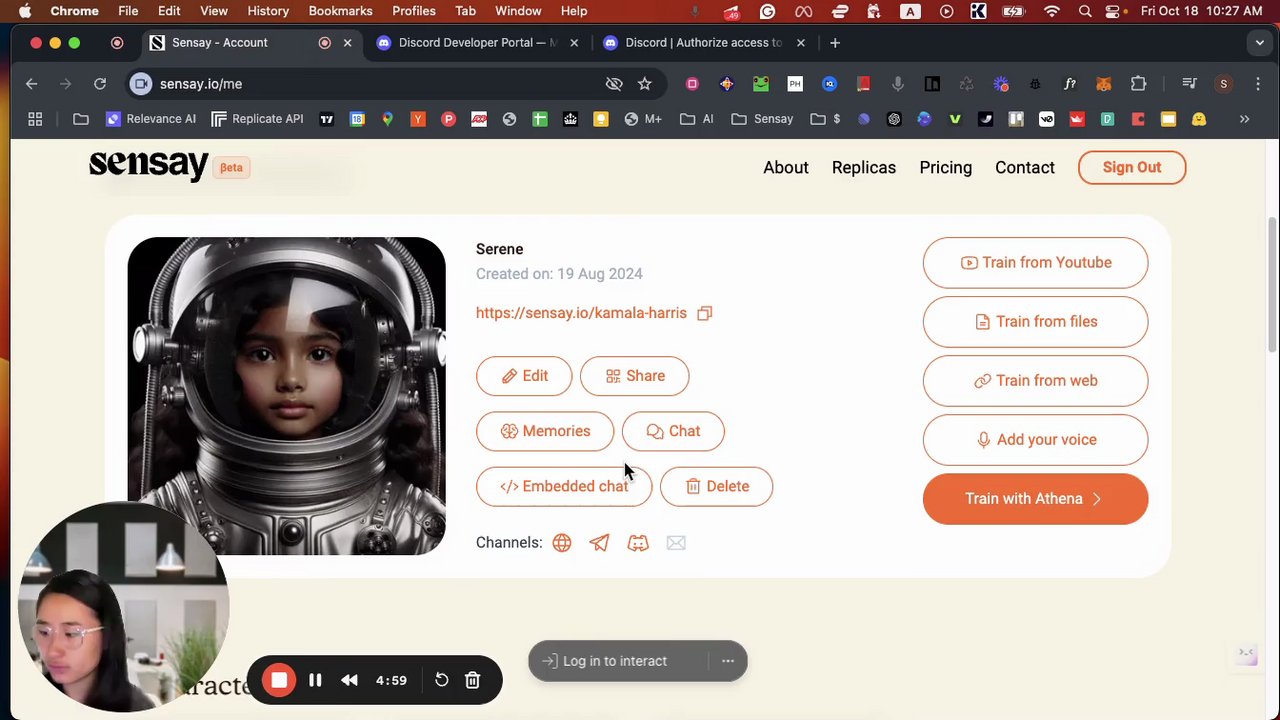Open the AI bookmarks folder
Image resolution: width=1280 pixels, height=720 pixels.
[697, 119]
